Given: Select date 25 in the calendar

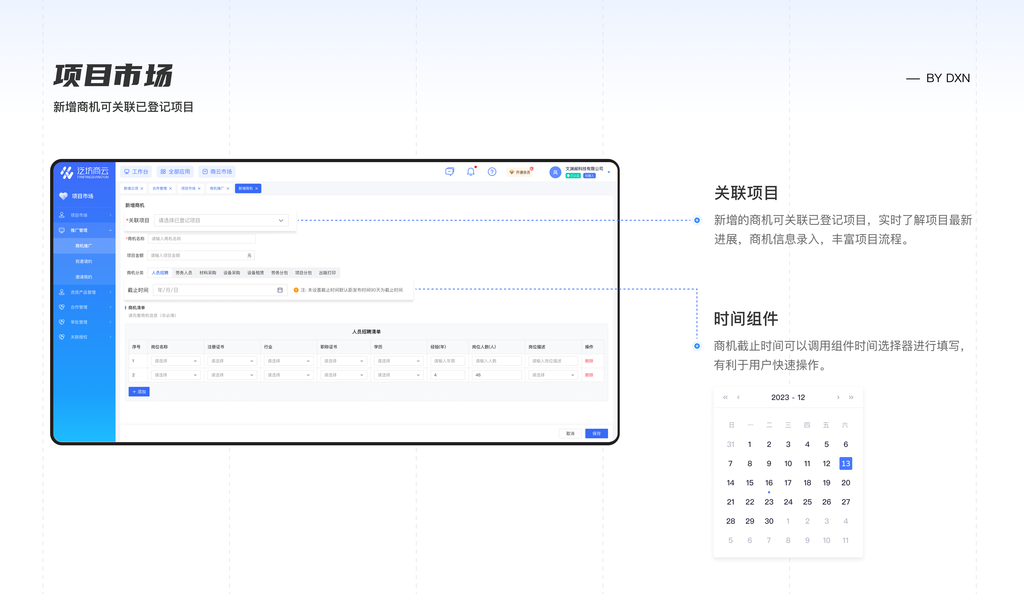Looking at the screenshot, I should pyautogui.click(x=807, y=502).
